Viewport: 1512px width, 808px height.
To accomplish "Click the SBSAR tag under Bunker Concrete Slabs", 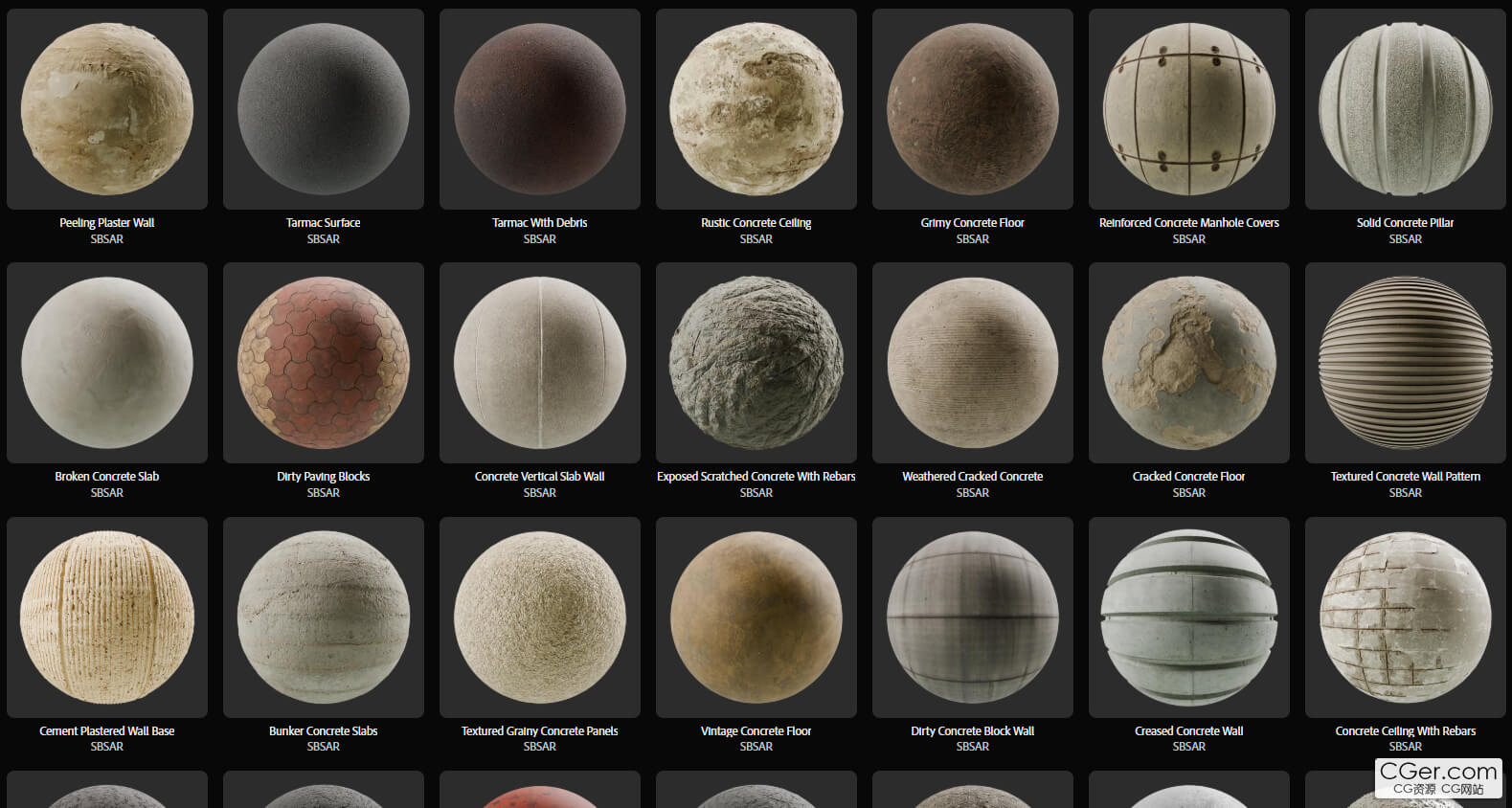I will coord(324,747).
